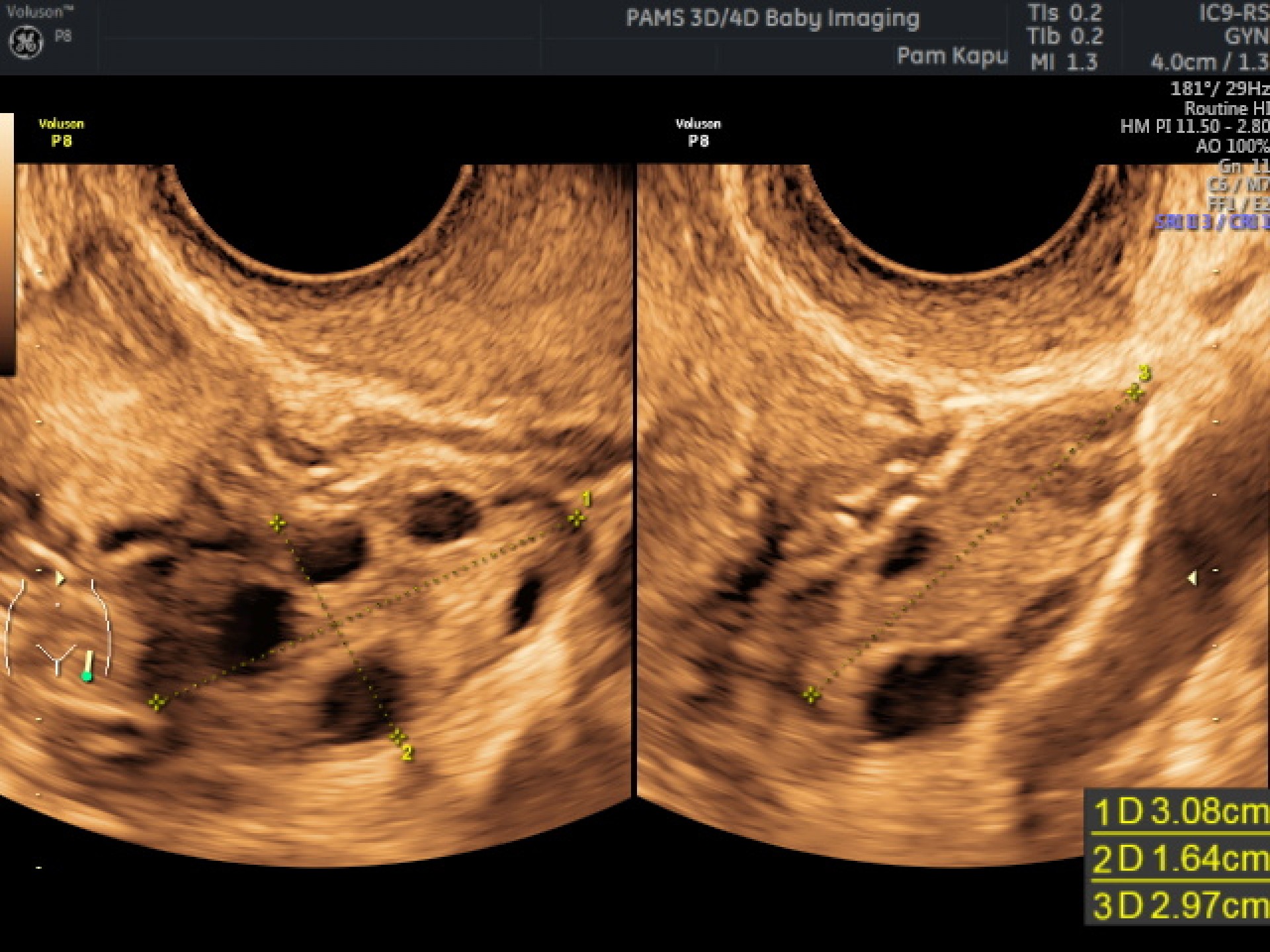
Task: Select the PAMS 3D/4D Baby Imaging header
Action: pos(773,19)
